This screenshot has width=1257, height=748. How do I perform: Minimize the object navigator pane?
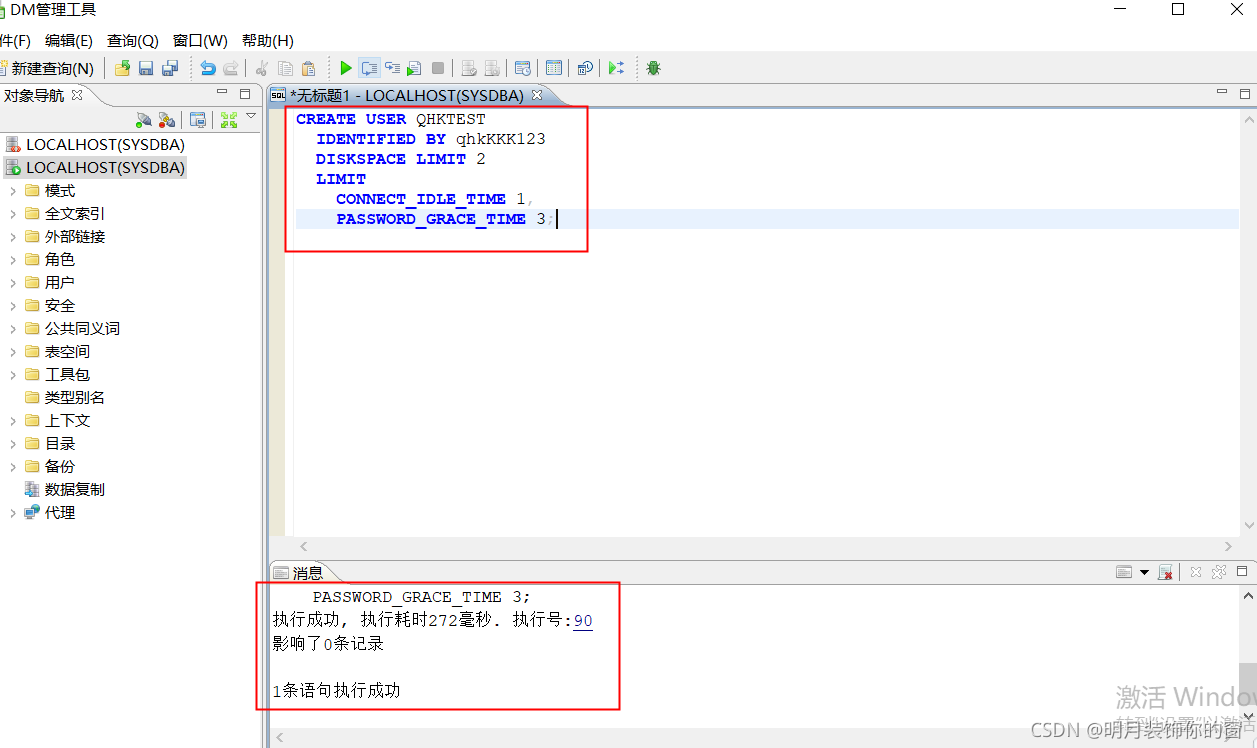222,93
